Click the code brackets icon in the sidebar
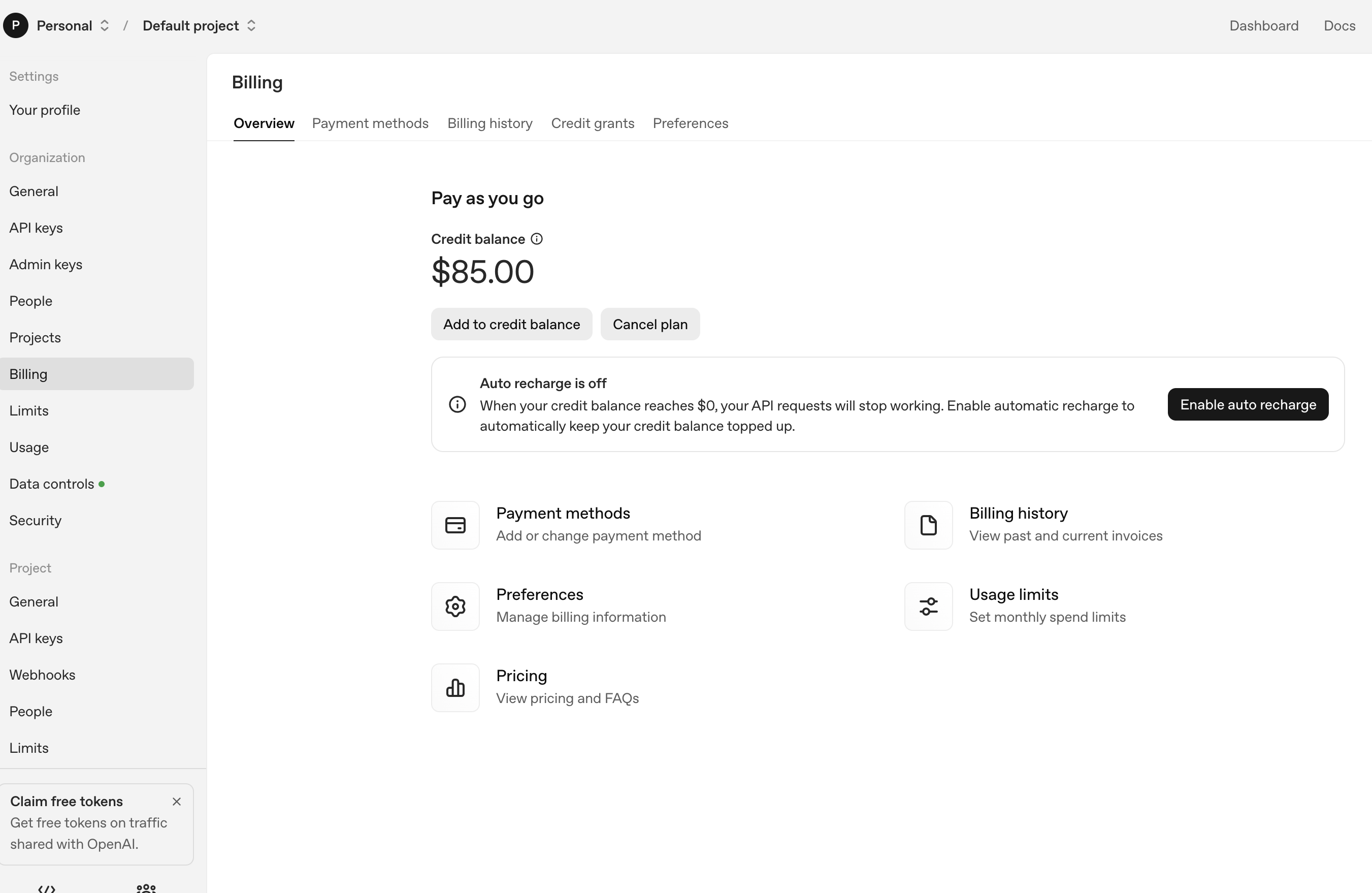 click(47, 888)
